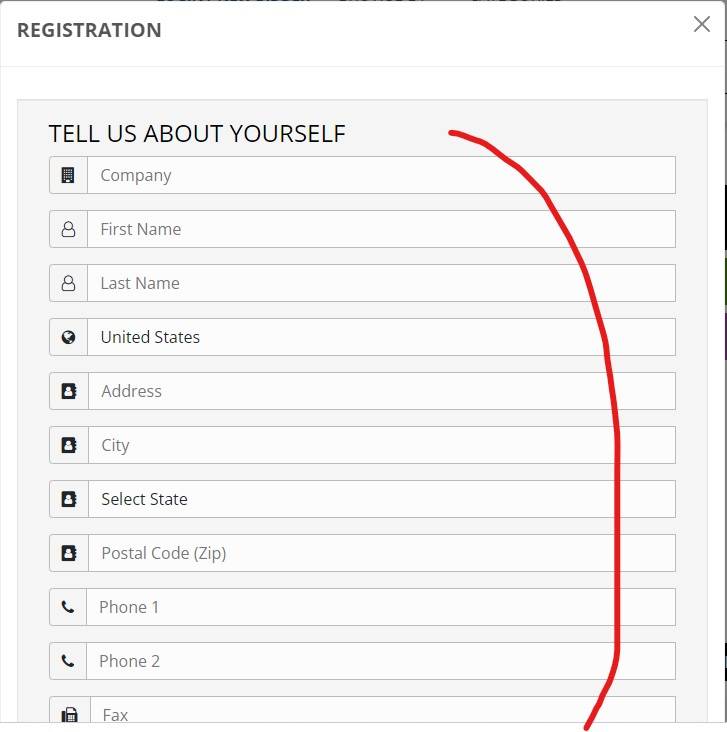Click the handset icon beside Phone 2
Viewport: 727px width, 732px height.
[68, 661]
